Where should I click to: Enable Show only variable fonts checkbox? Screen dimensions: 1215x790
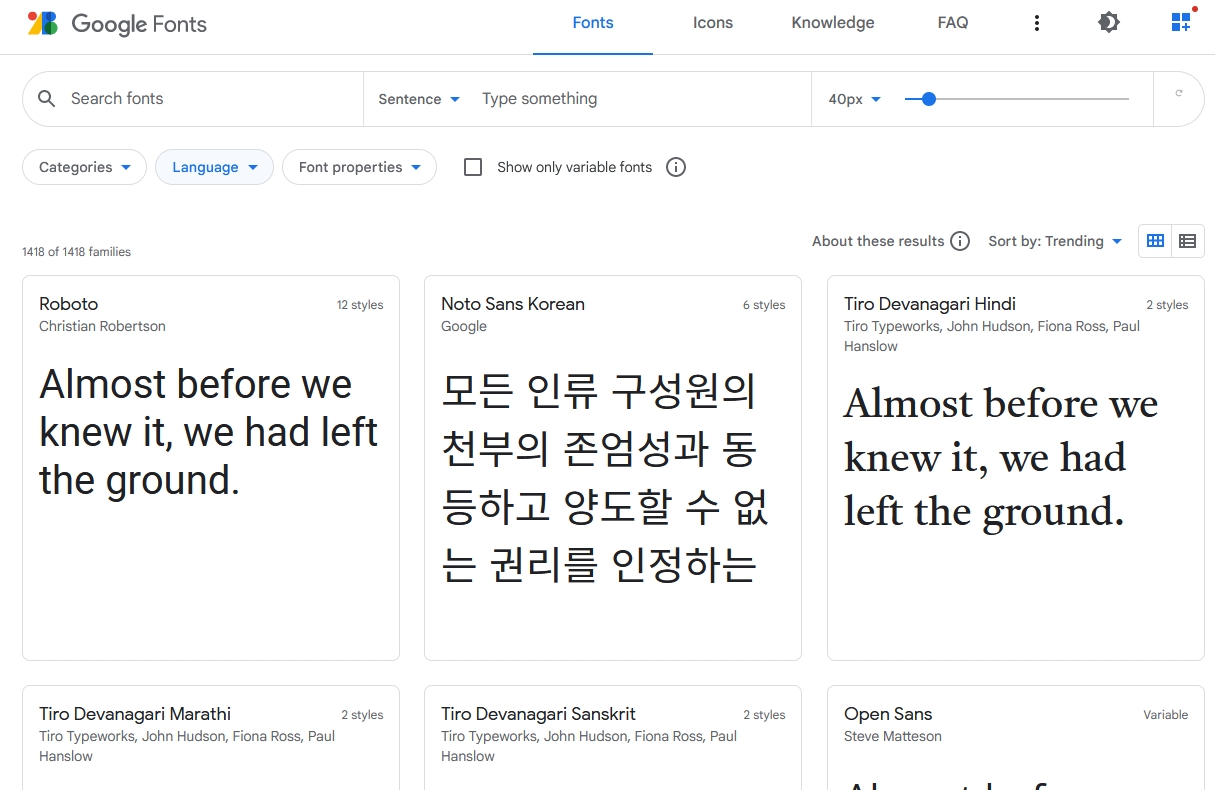(473, 167)
